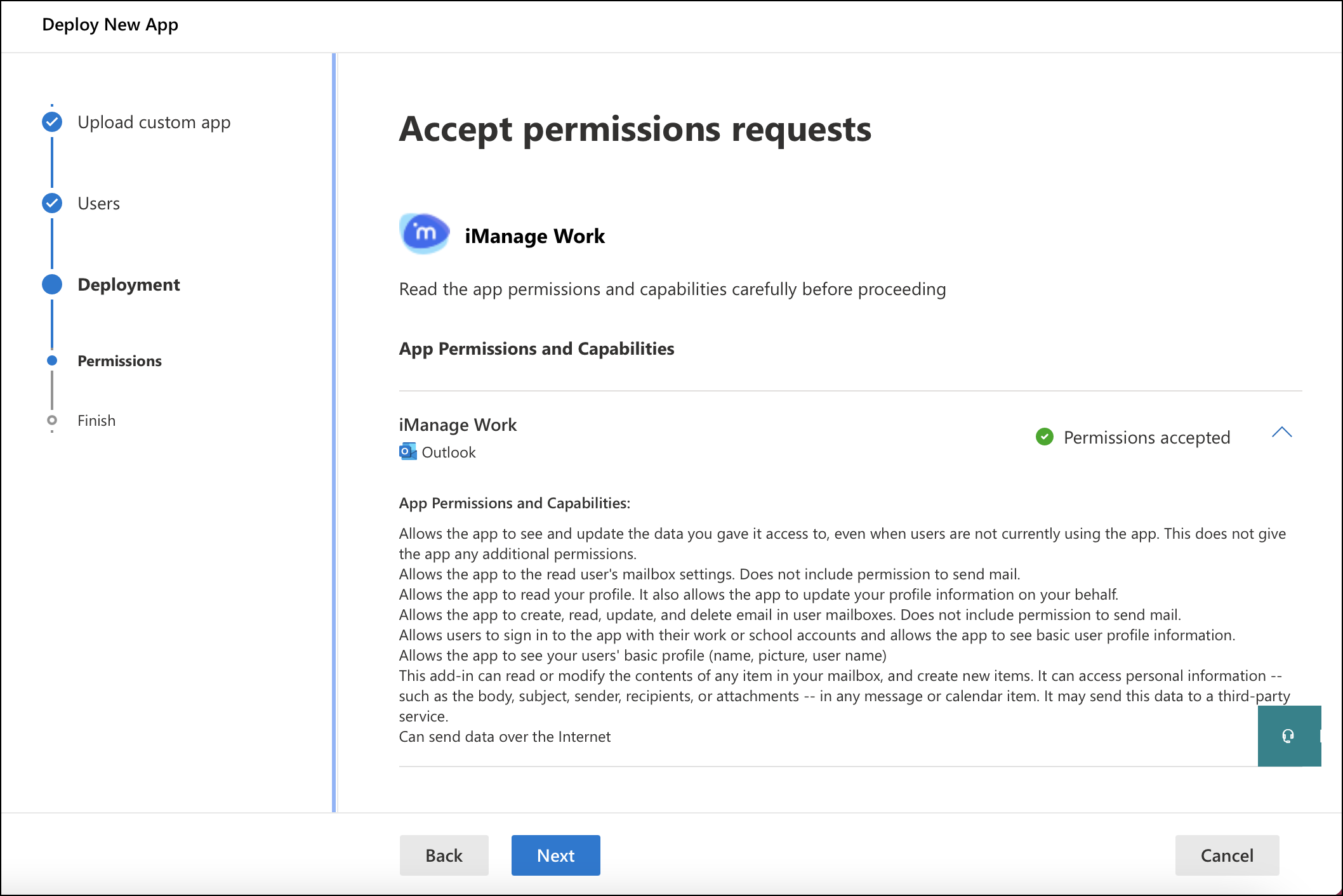This screenshot has height=896, width=1343.
Task: Select the Permissions step in the wizard
Action: point(119,360)
